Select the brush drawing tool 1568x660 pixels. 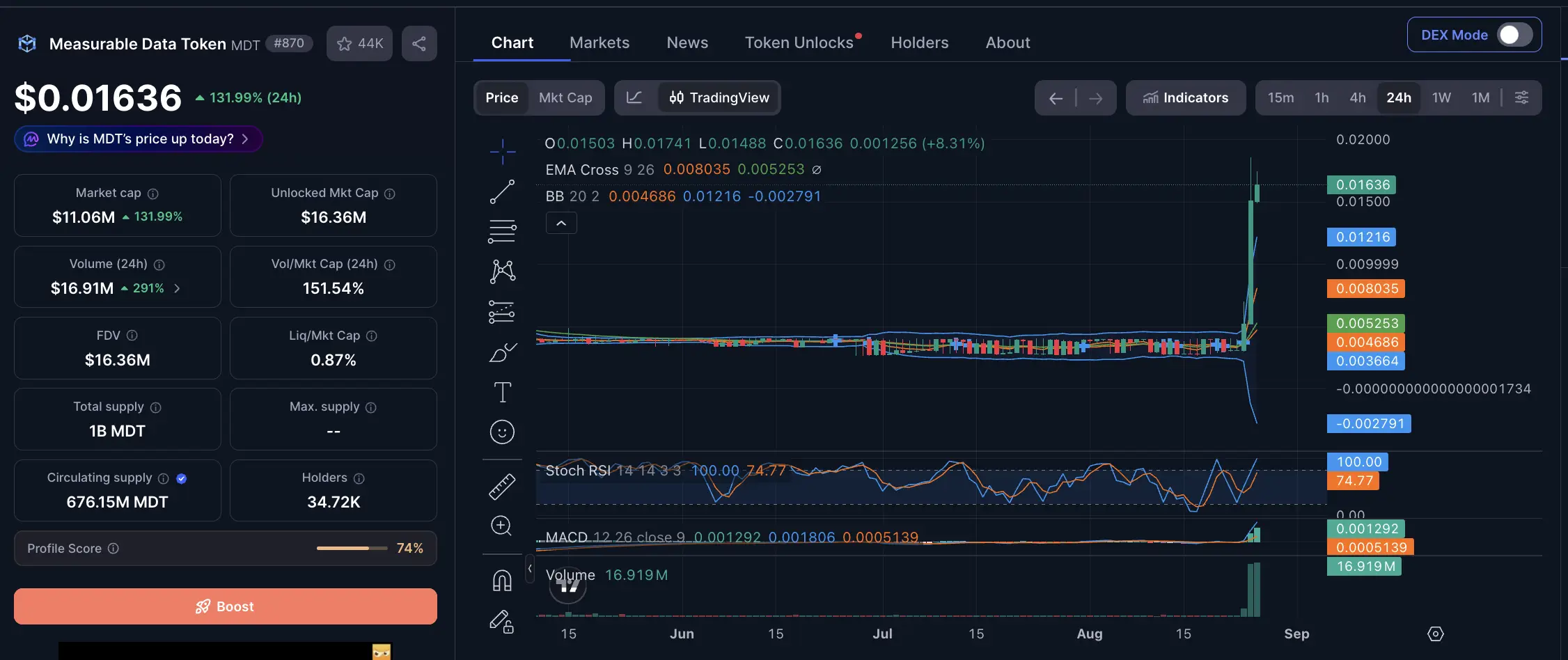(x=502, y=352)
